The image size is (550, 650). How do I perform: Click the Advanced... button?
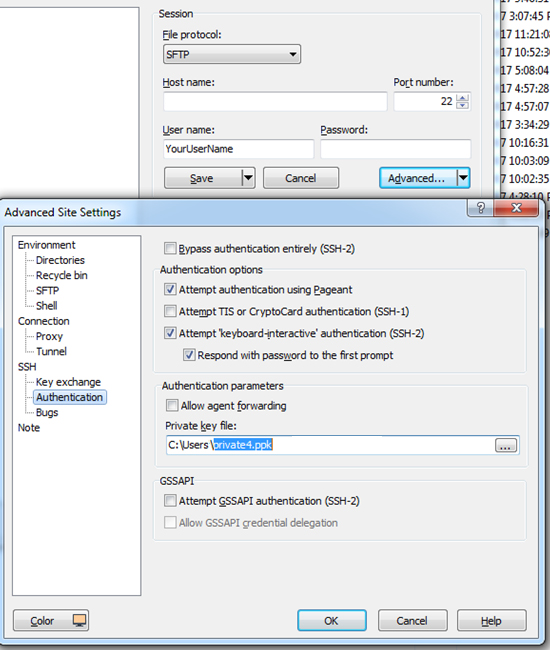pos(418,178)
